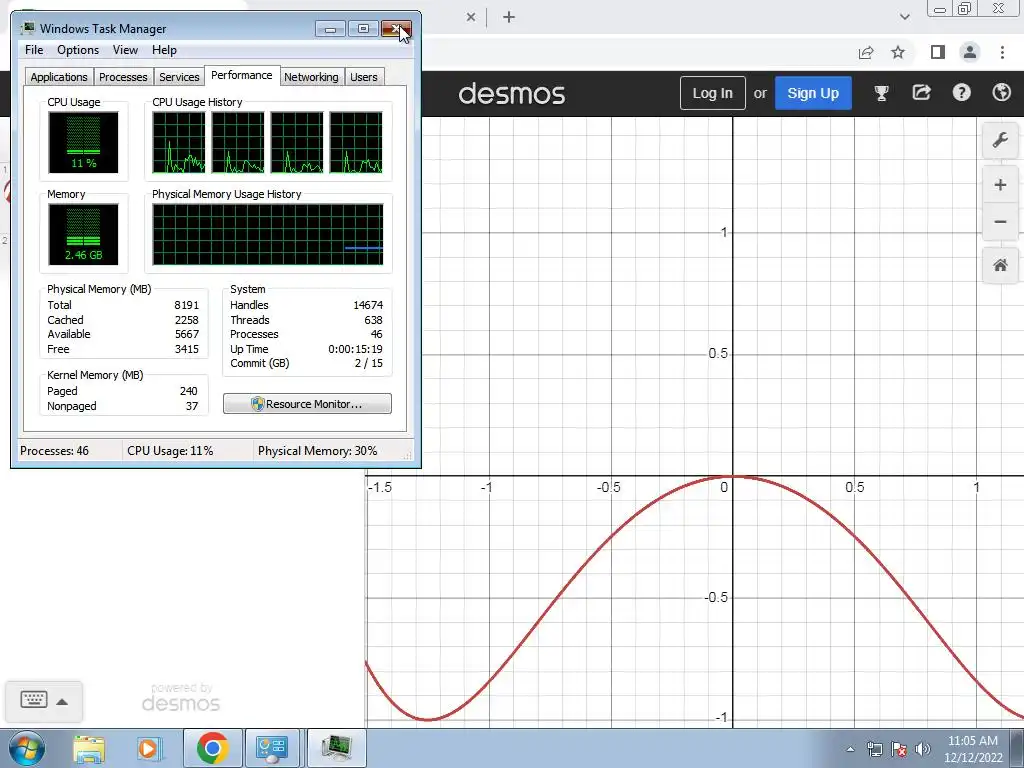The width and height of the screenshot is (1024, 768).
Task: Click the volume speaker tray icon
Action: pos(923,749)
